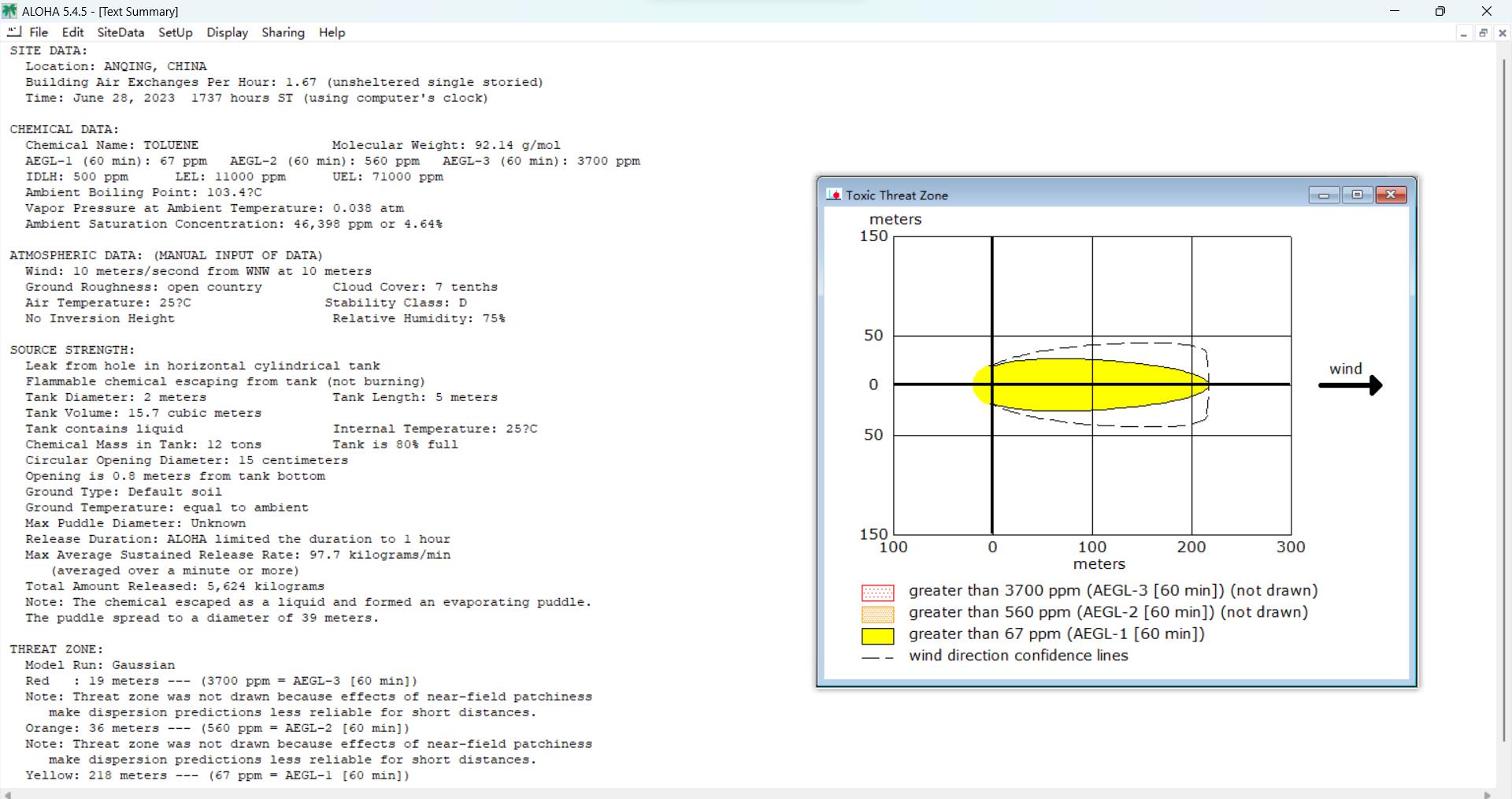Minimize the Text Summary child window
This screenshot has height=799, width=1512.
point(1463,33)
